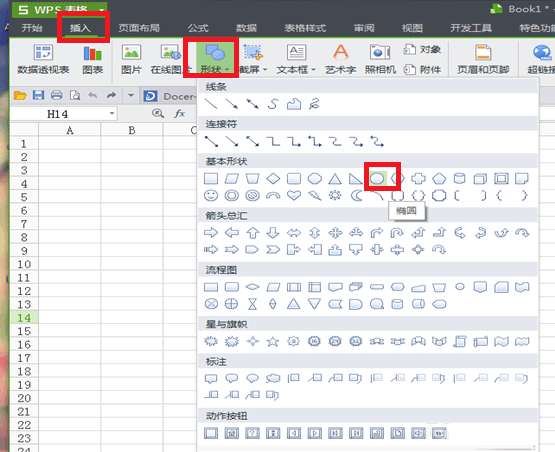Select the flowchart decision diamond
This screenshot has height=452, width=555.
252,287
